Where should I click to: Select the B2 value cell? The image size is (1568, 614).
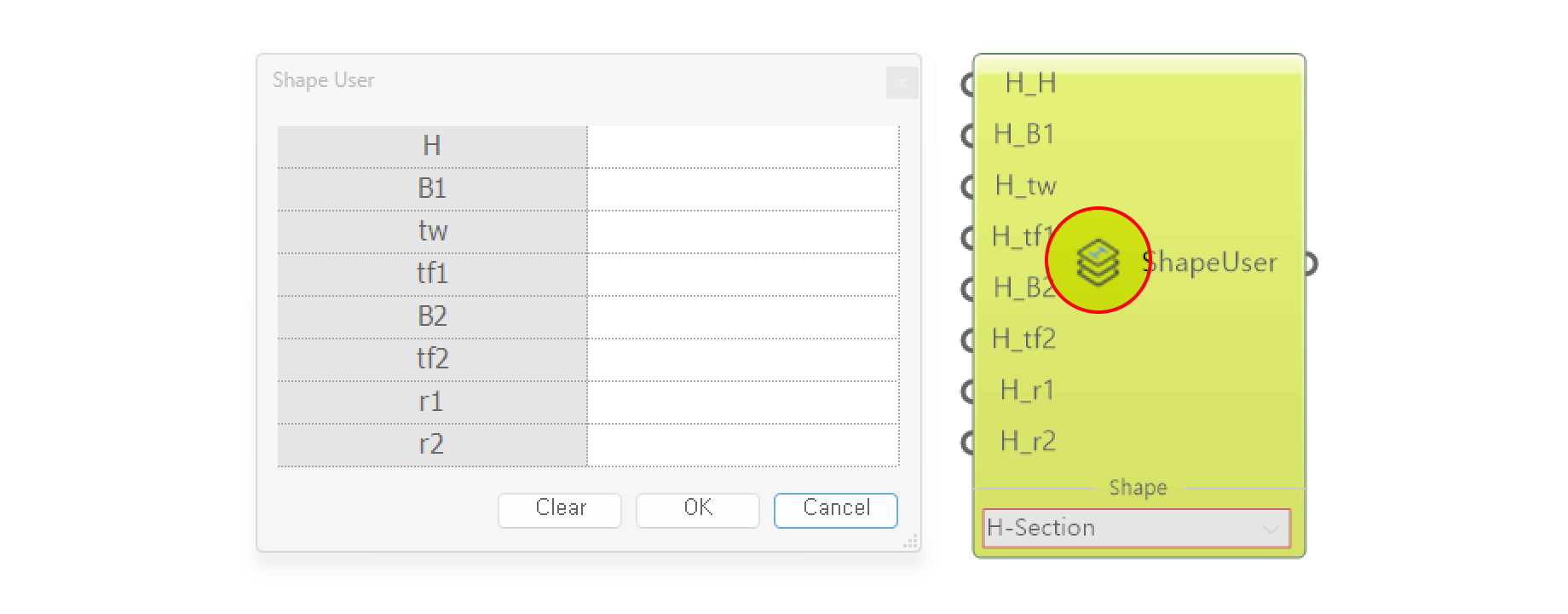click(742, 317)
